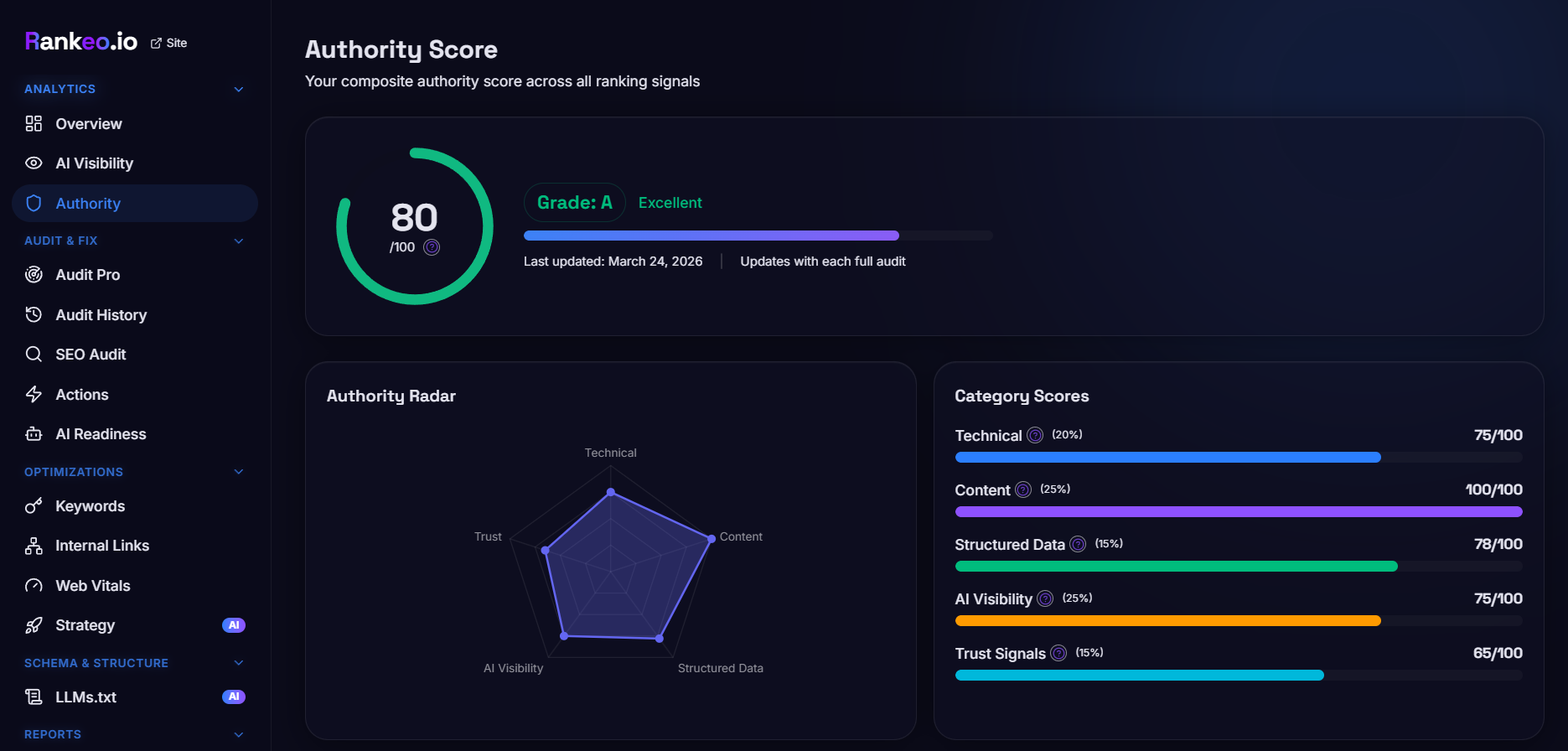The image size is (1568, 751).
Task: Go to Internal Links
Action: (135, 546)
